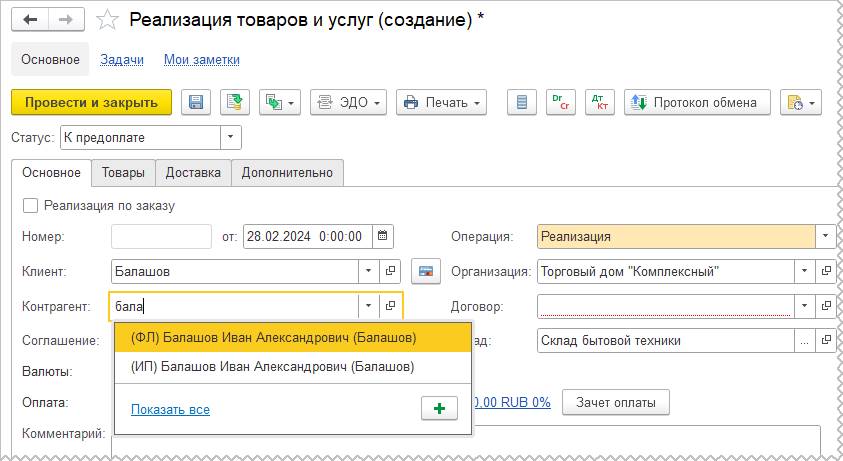The height and width of the screenshot is (461, 843).
Task: Click the document list report icon
Action: 518,103
